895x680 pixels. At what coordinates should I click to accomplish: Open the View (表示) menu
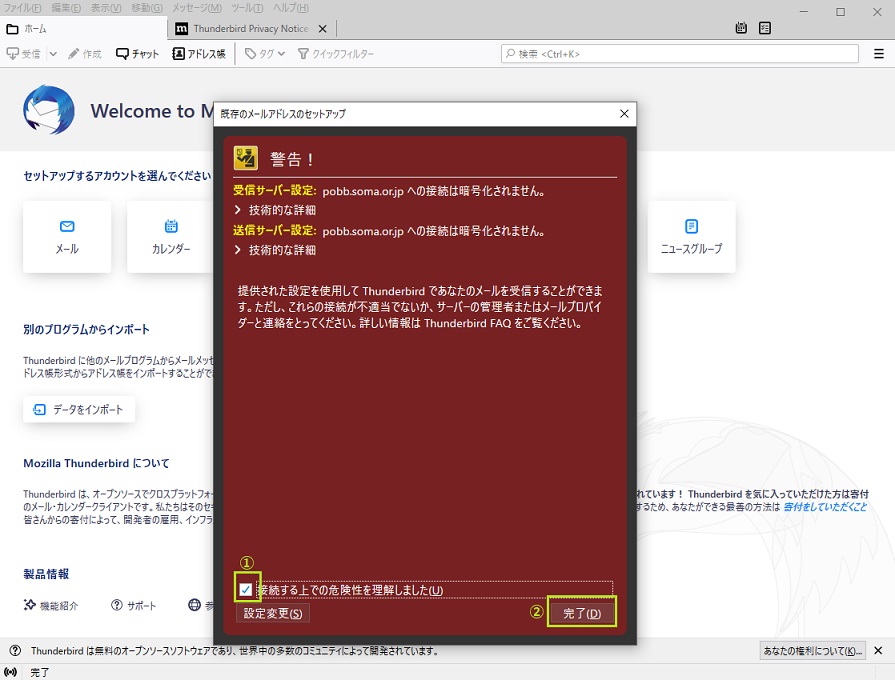click(106, 7)
